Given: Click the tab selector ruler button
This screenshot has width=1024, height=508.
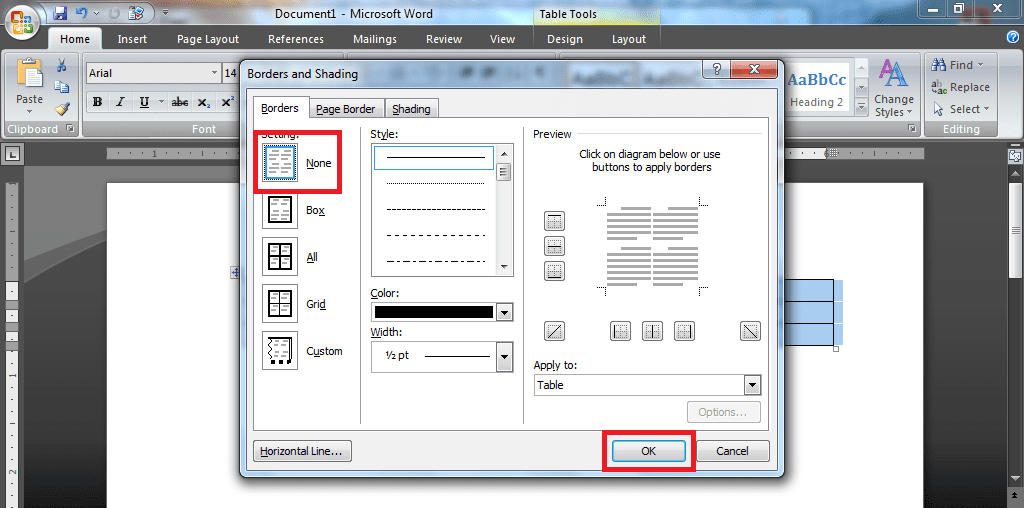Looking at the screenshot, I should click(14, 155).
